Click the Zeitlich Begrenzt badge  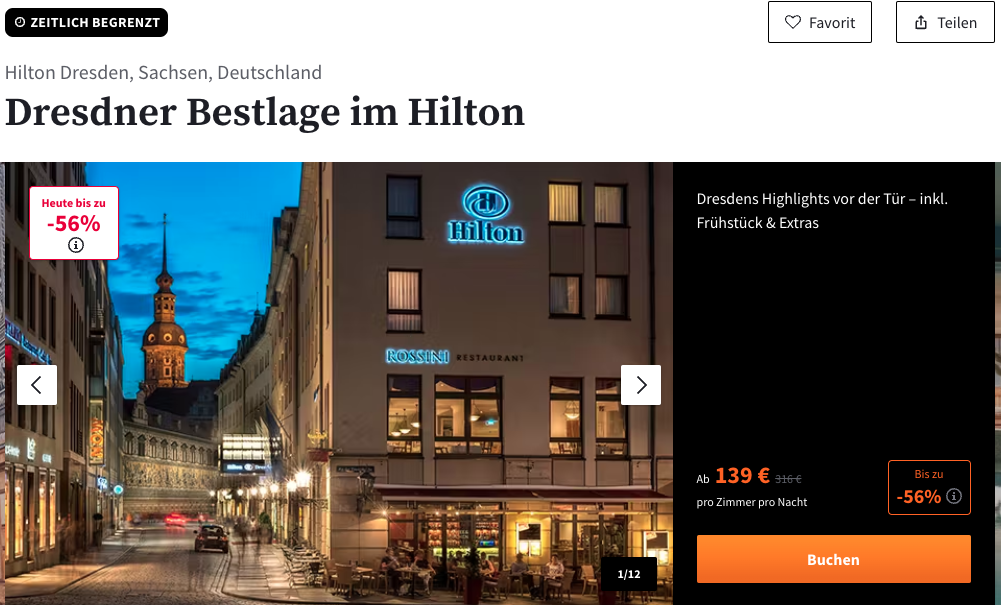86,22
